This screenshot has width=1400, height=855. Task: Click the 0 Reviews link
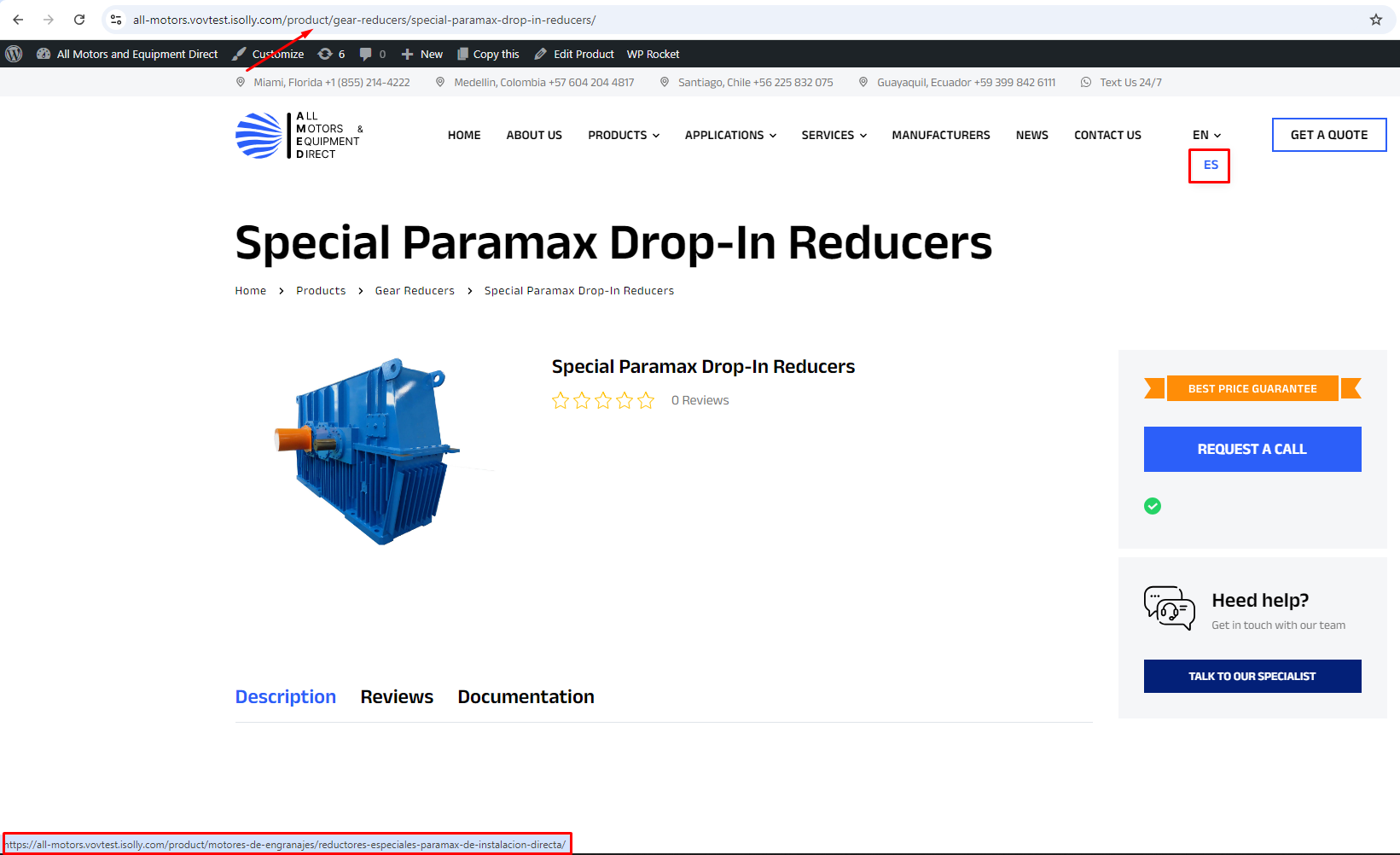tap(700, 400)
